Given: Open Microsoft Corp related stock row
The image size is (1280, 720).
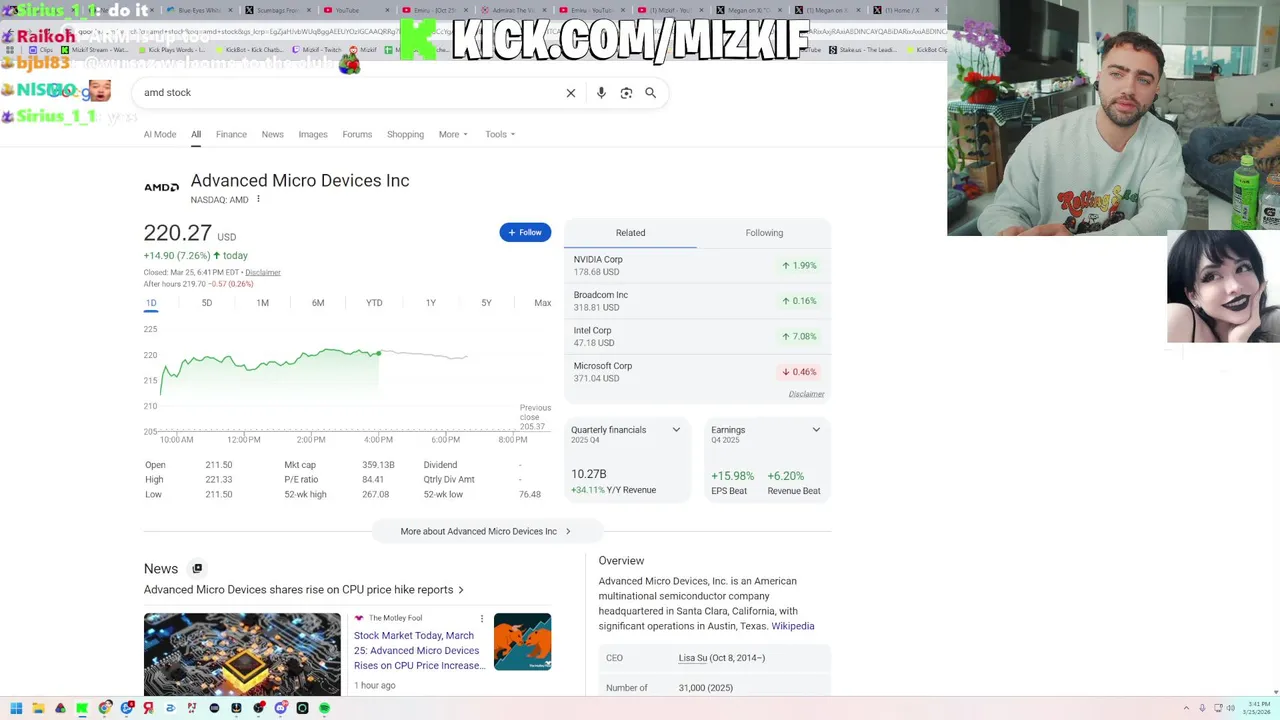Looking at the screenshot, I should (x=697, y=372).
